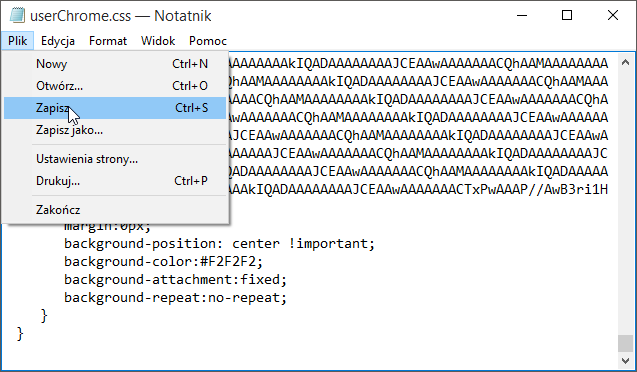Select the Otwórz... menu entry
The width and height of the screenshot is (637, 372).
(x=115, y=86)
